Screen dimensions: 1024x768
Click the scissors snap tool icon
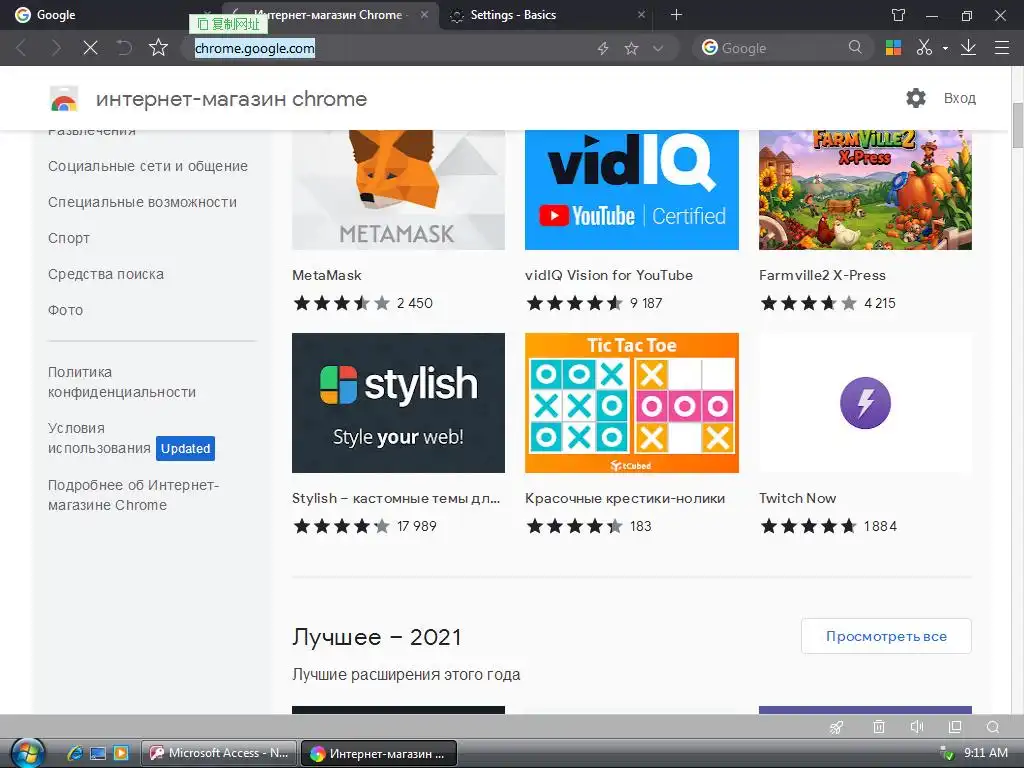(924, 48)
